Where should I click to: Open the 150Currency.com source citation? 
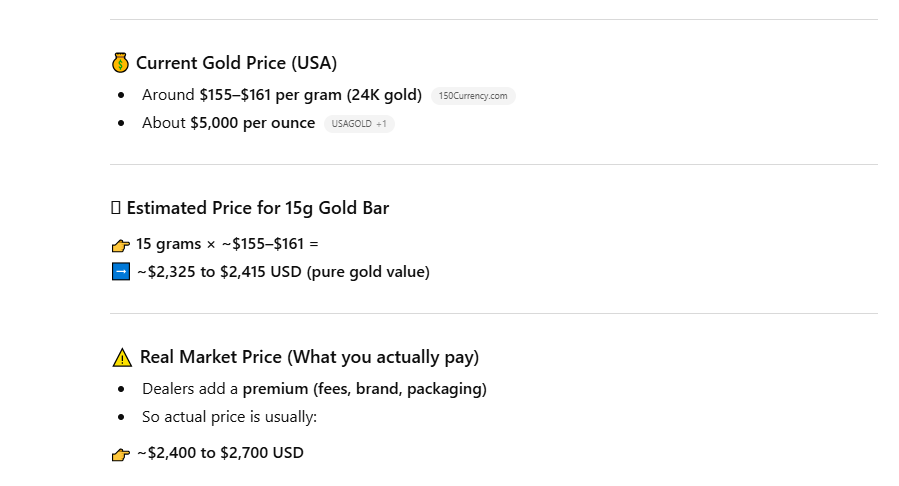coord(473,96)
